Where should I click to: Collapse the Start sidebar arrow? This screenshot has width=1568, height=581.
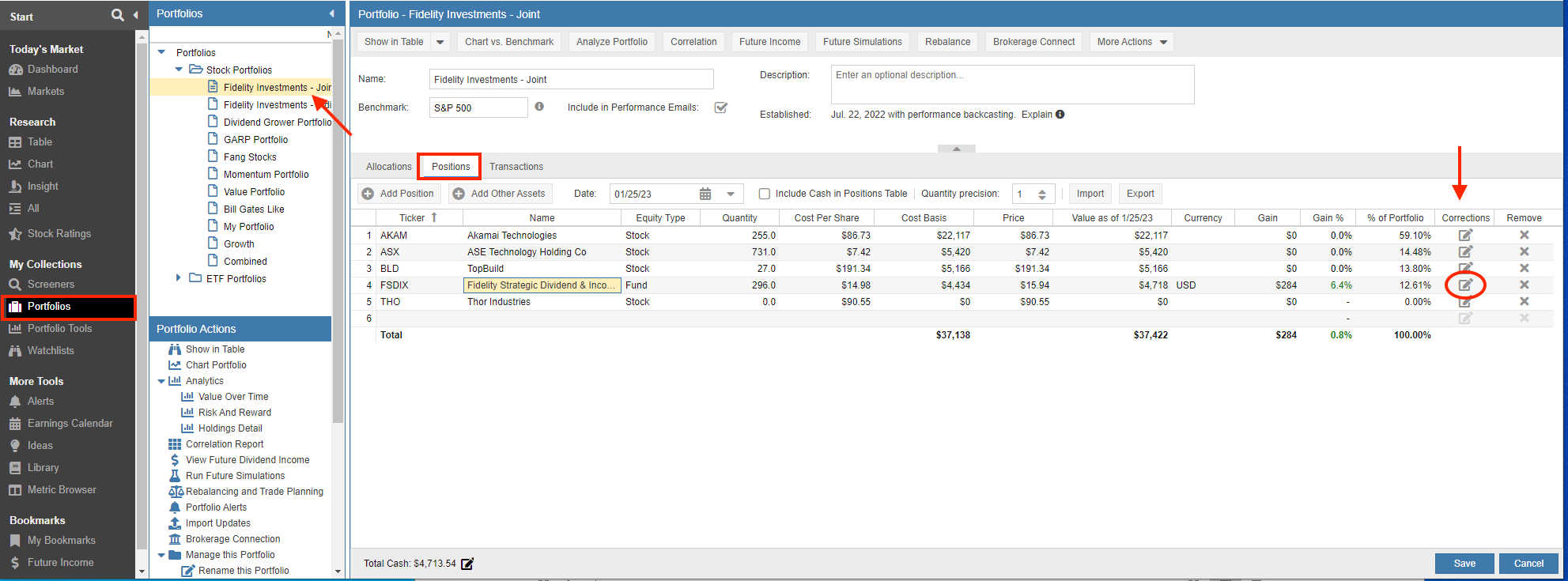click(135, 15)
